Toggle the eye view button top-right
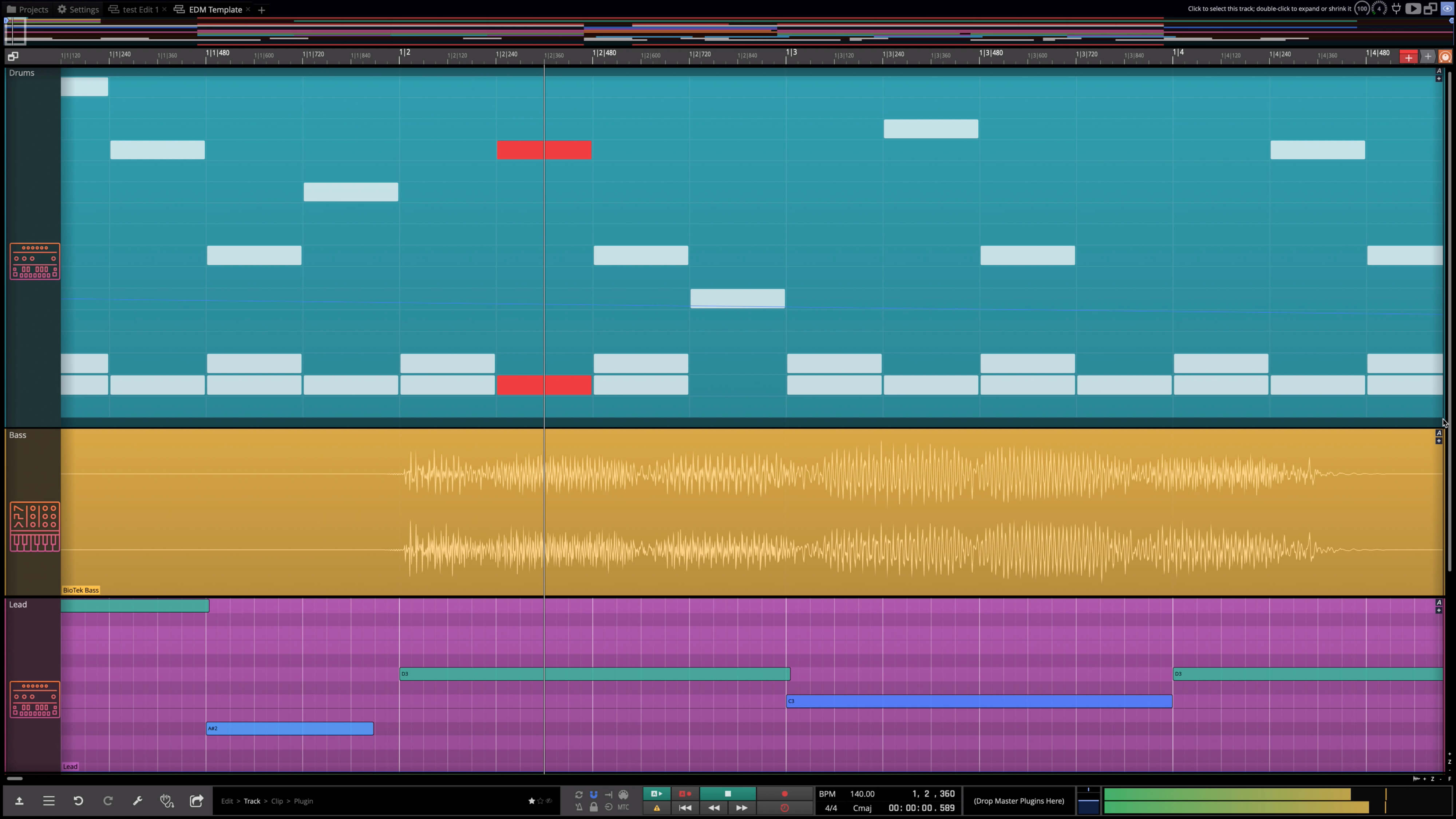 pyautogui.click(x=1447, y=8)
